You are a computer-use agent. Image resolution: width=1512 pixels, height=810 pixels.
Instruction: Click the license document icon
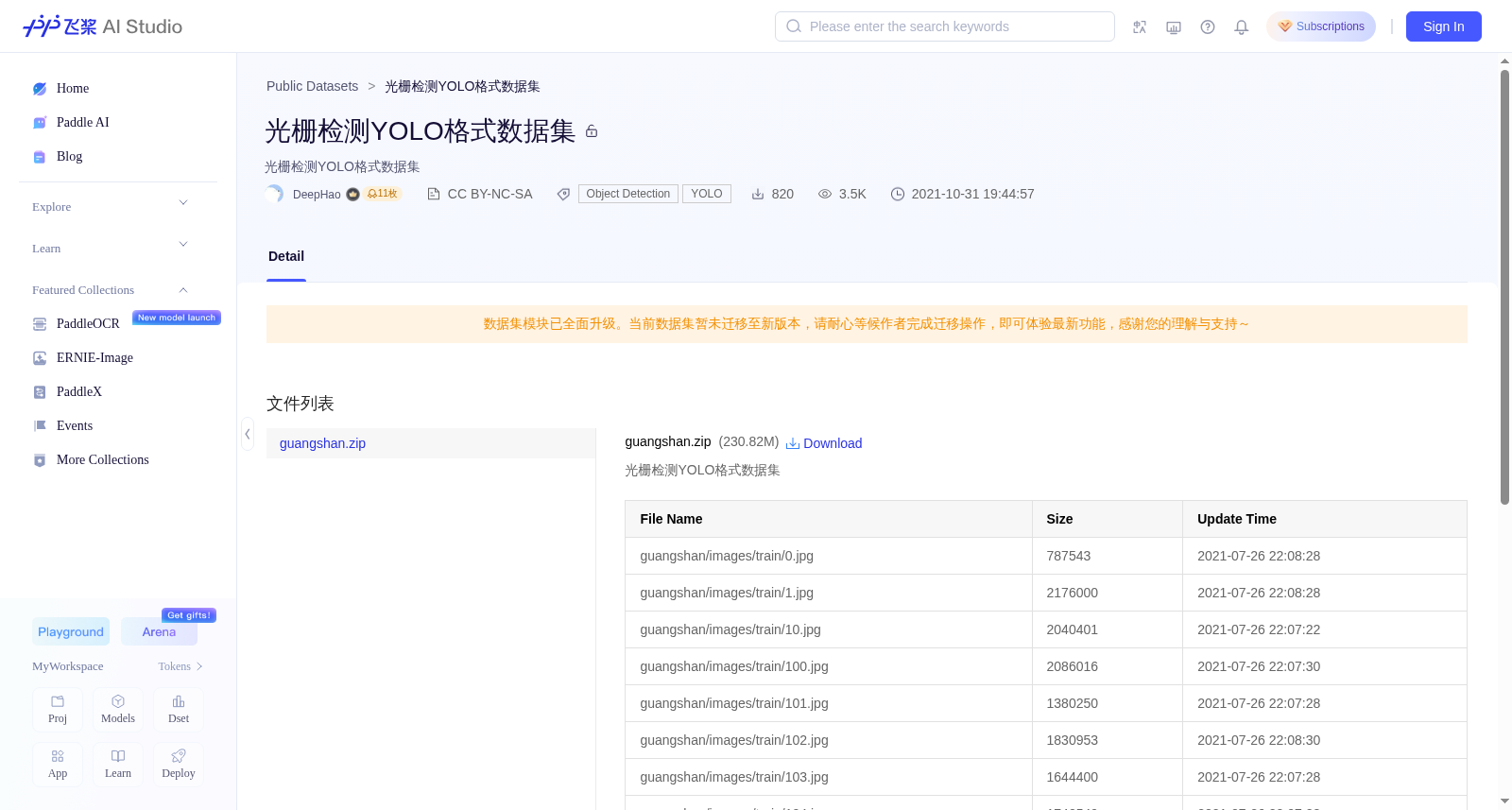[x=434, y=194]
